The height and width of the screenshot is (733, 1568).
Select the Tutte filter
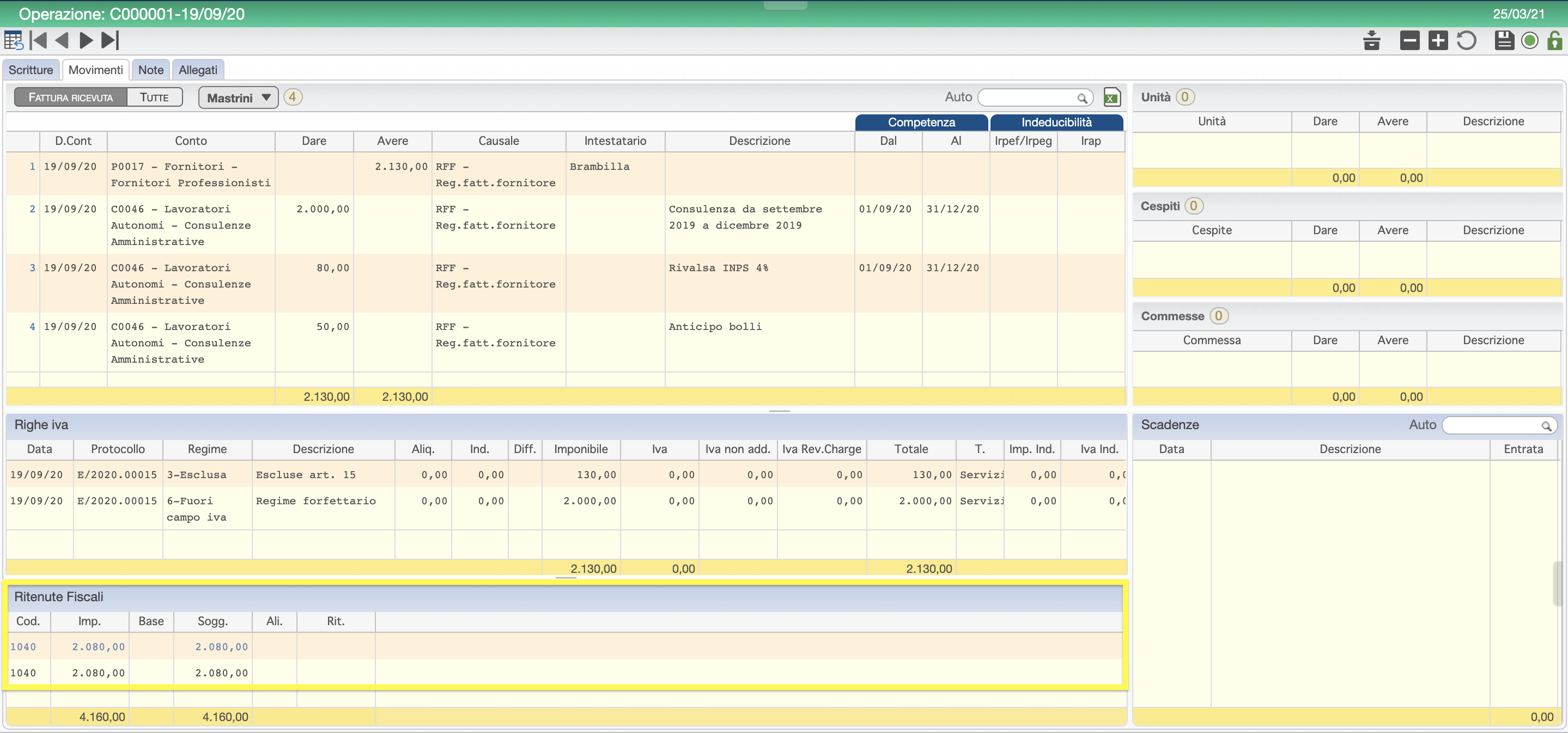(x=154, y=97)
